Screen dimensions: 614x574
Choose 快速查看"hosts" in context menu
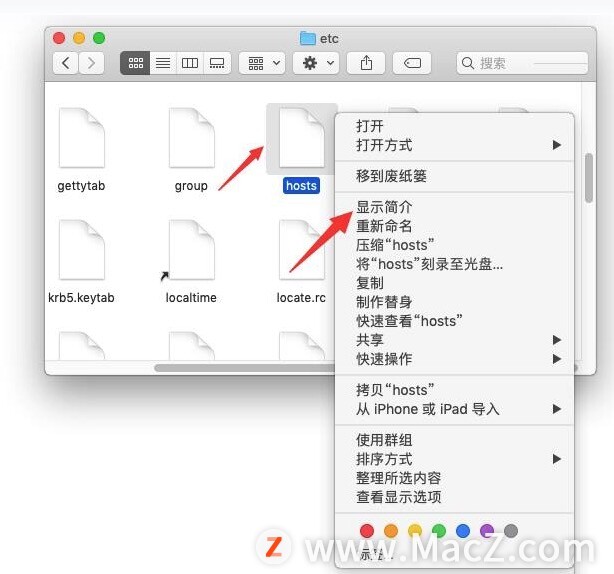click(454, 321)
